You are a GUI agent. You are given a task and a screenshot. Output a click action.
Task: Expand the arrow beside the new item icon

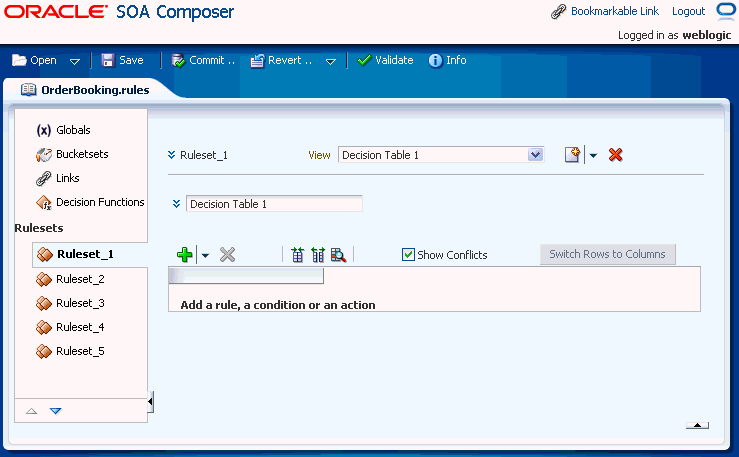coord(593,155)
